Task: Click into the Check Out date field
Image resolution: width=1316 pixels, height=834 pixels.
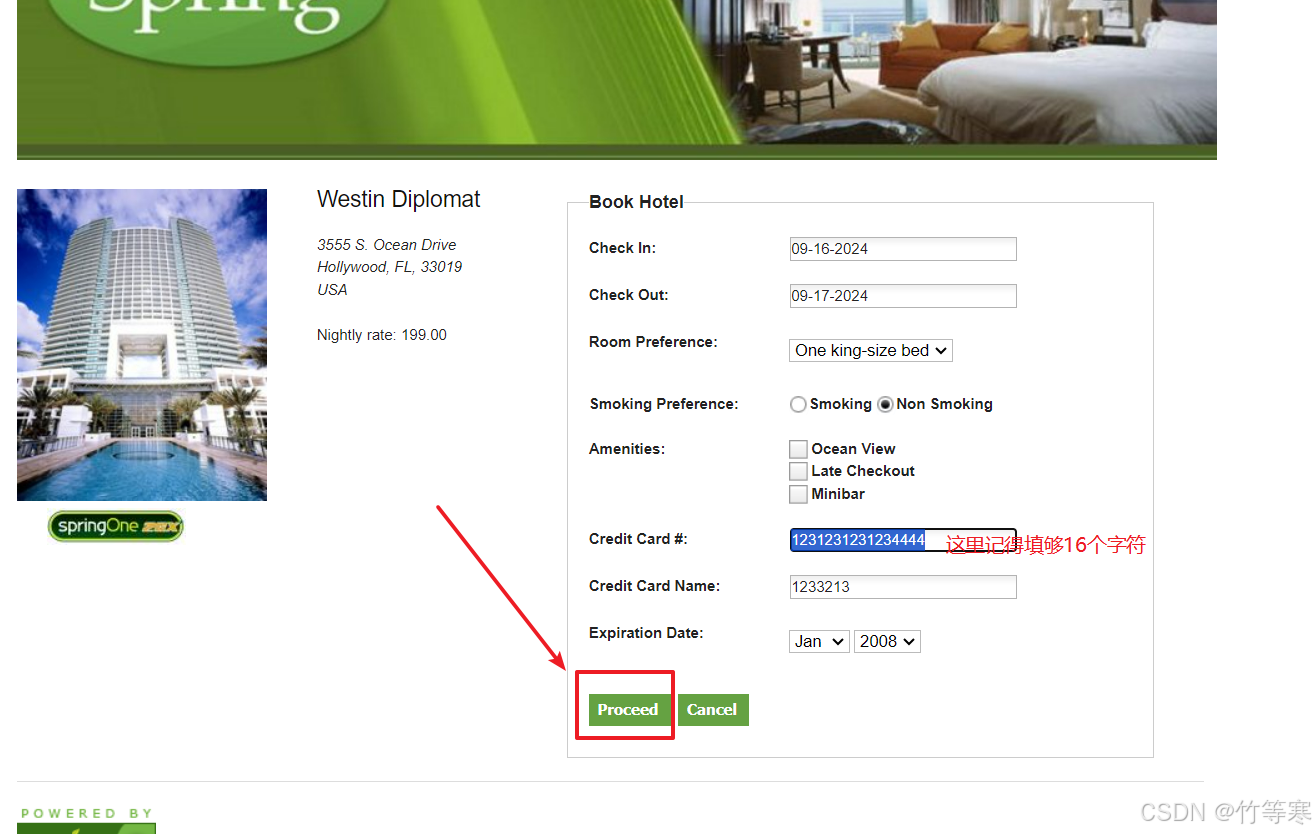Action: [x=902, y=296]
